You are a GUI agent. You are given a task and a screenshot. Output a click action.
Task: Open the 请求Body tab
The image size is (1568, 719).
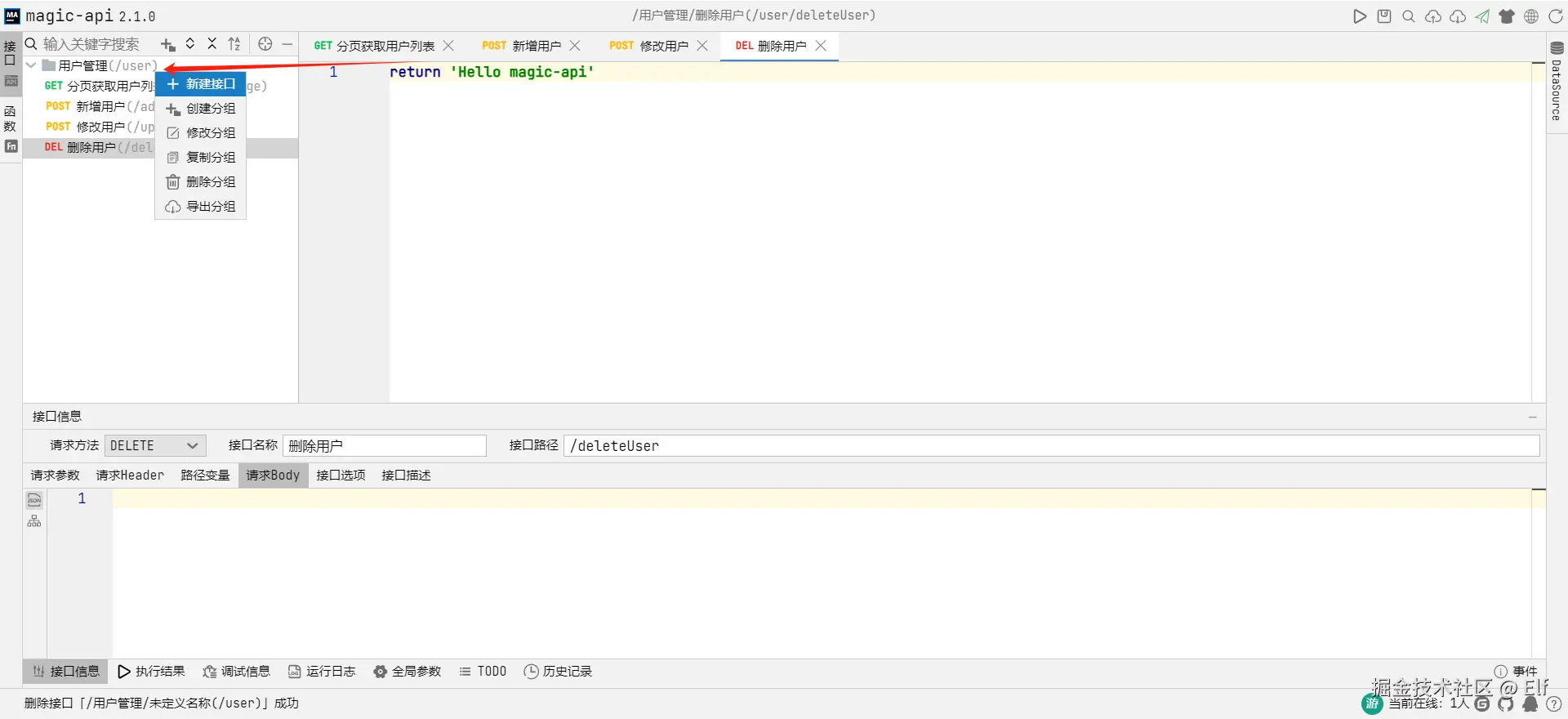[273, 476]
